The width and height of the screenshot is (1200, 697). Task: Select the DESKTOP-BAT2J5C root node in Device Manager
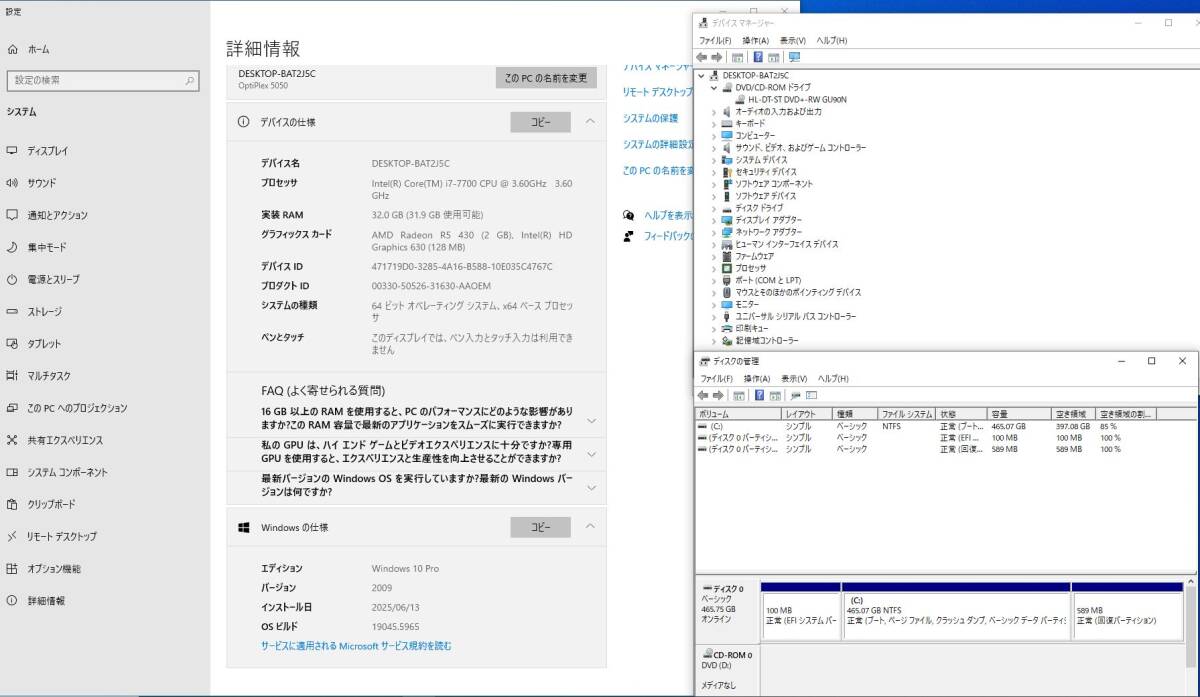(x=755, y=75)
